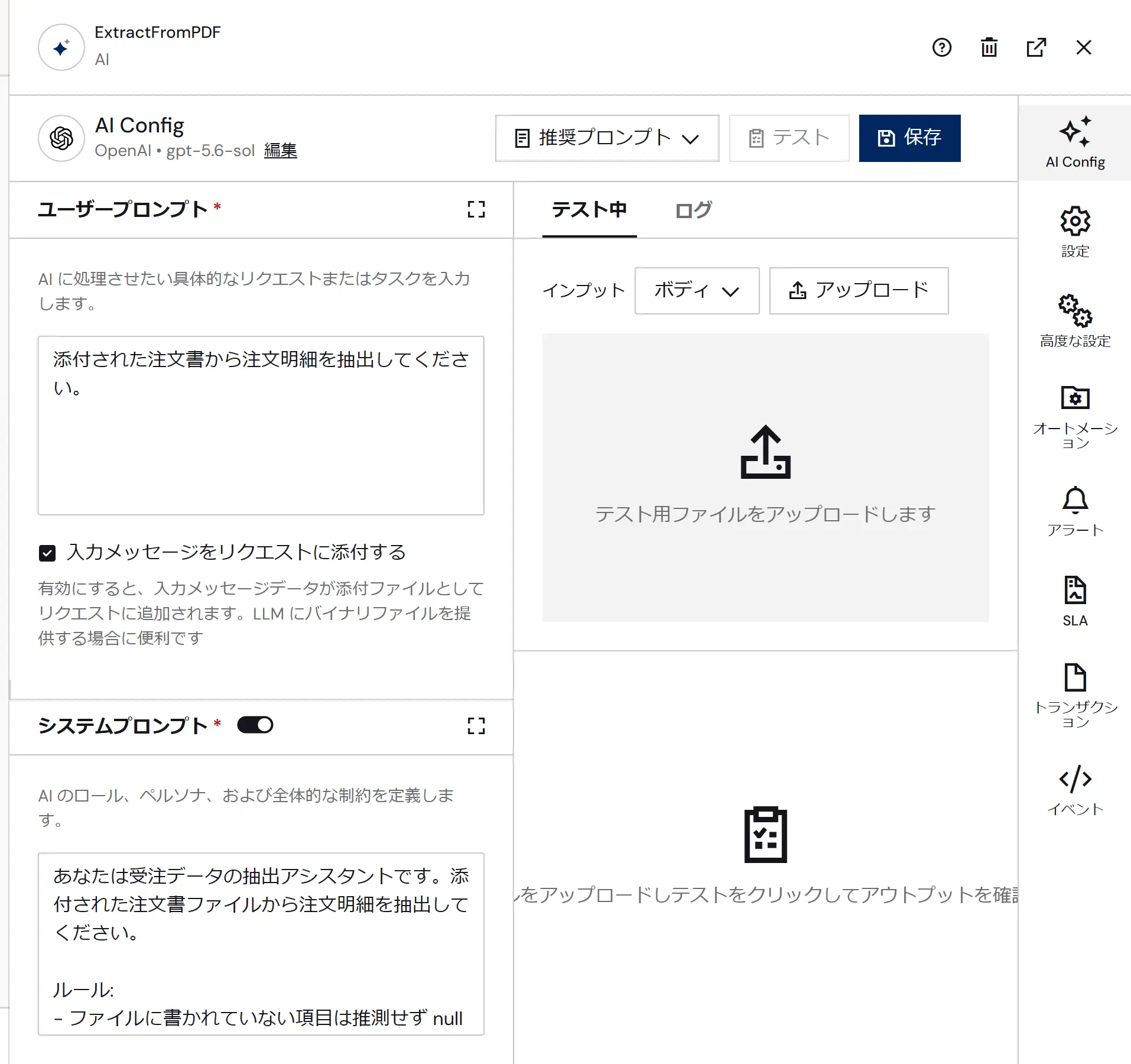Click the OpenAI logo icon

(61, 138)
